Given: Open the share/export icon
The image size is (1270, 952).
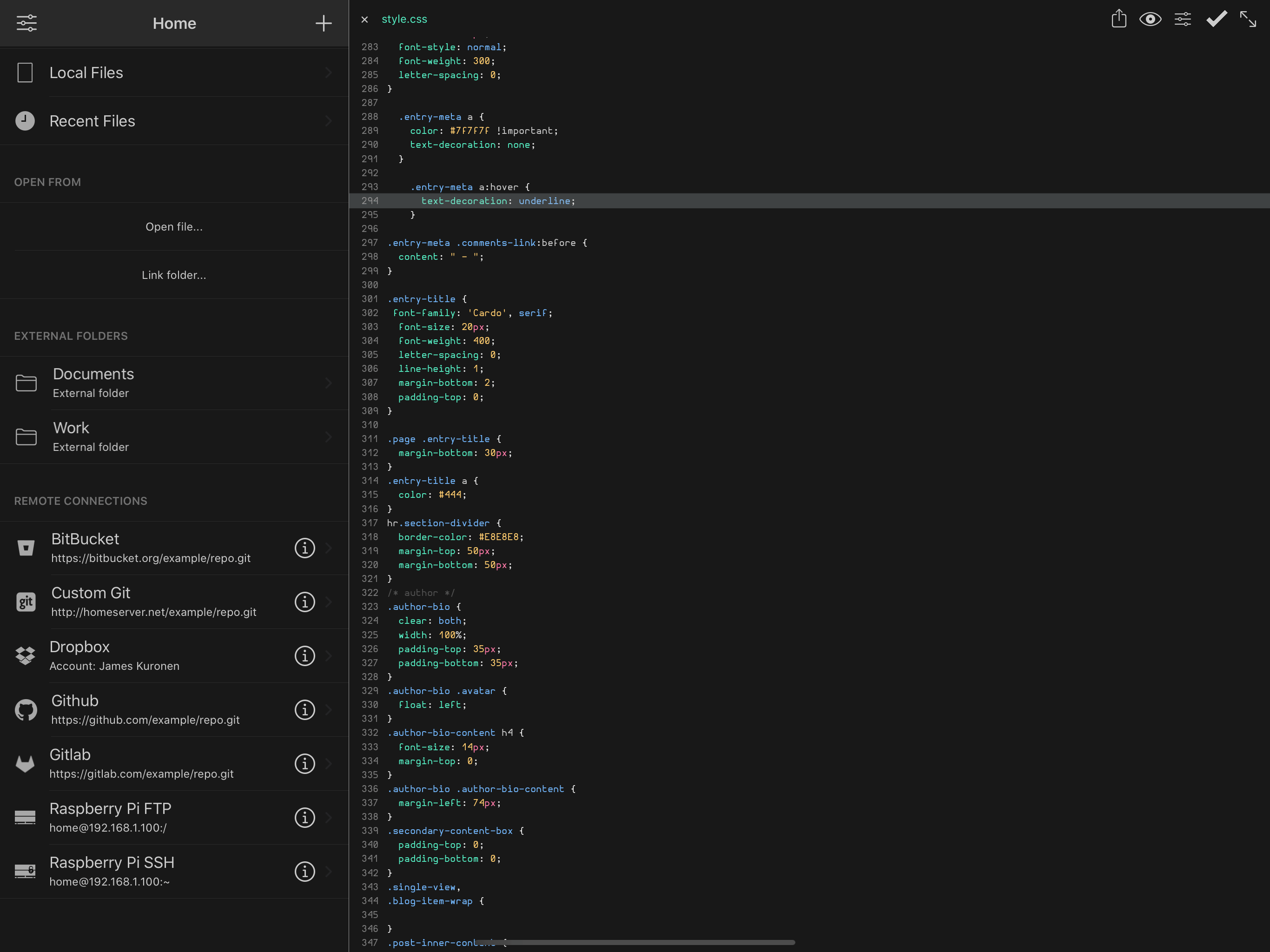Looking at the screenshot, I should coord(1118,19).
